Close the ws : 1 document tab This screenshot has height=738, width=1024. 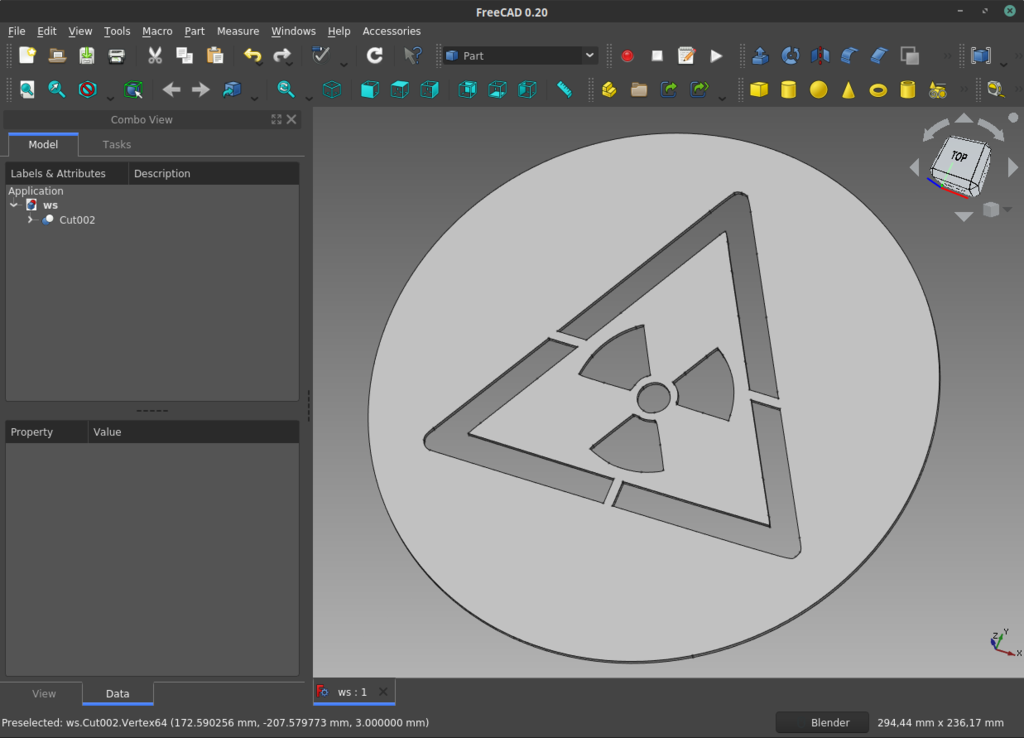pyautogui.click(x=383, y=692)
